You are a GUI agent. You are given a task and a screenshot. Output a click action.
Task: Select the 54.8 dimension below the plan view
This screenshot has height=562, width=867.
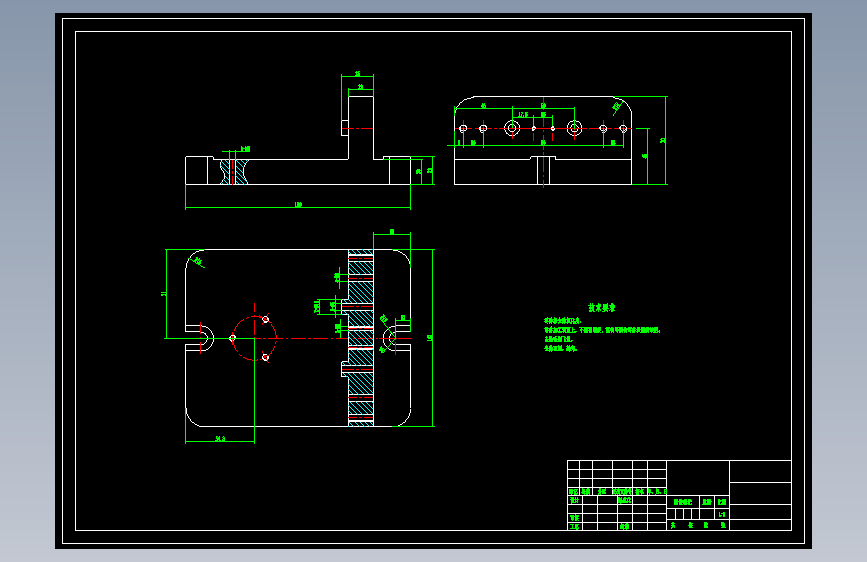click(x=220, y=439)
